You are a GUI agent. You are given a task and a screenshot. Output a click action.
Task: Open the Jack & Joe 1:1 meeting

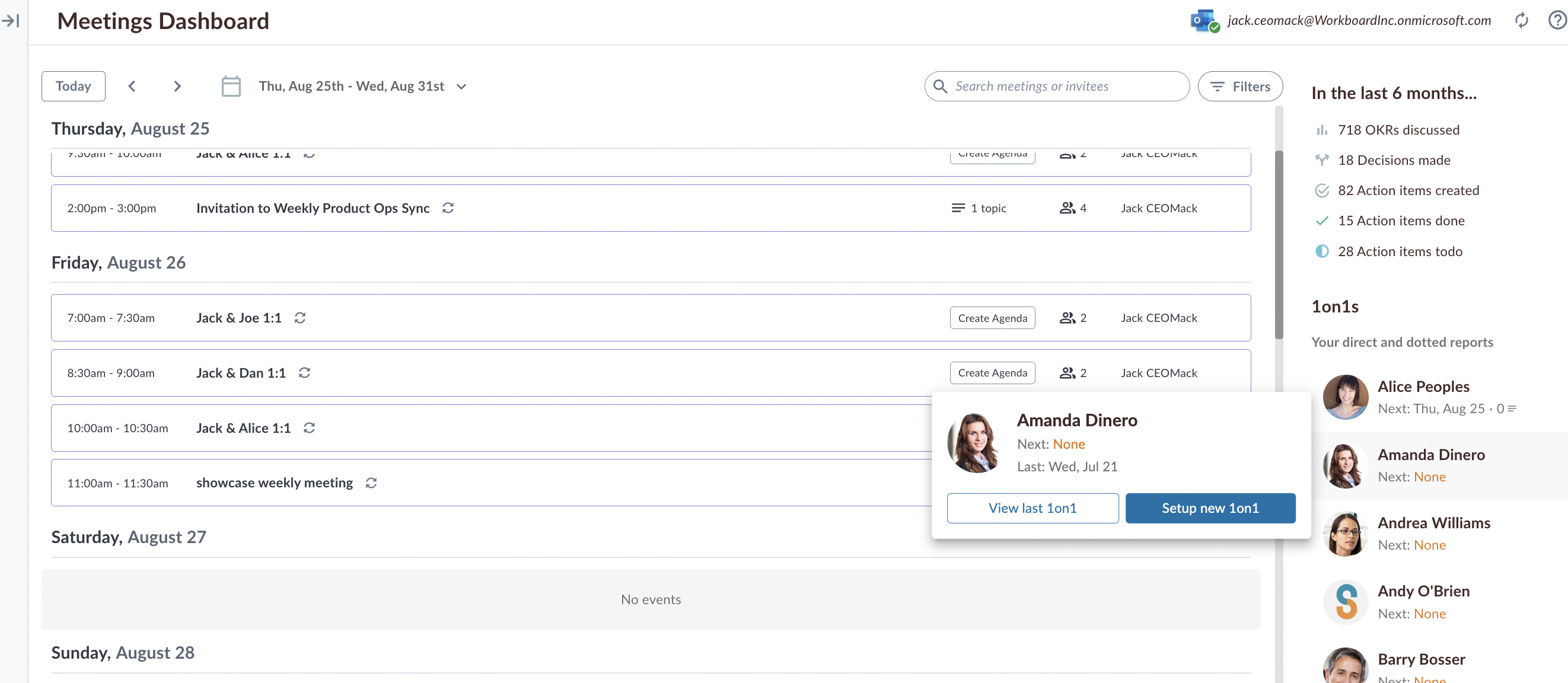click(238, 318)
